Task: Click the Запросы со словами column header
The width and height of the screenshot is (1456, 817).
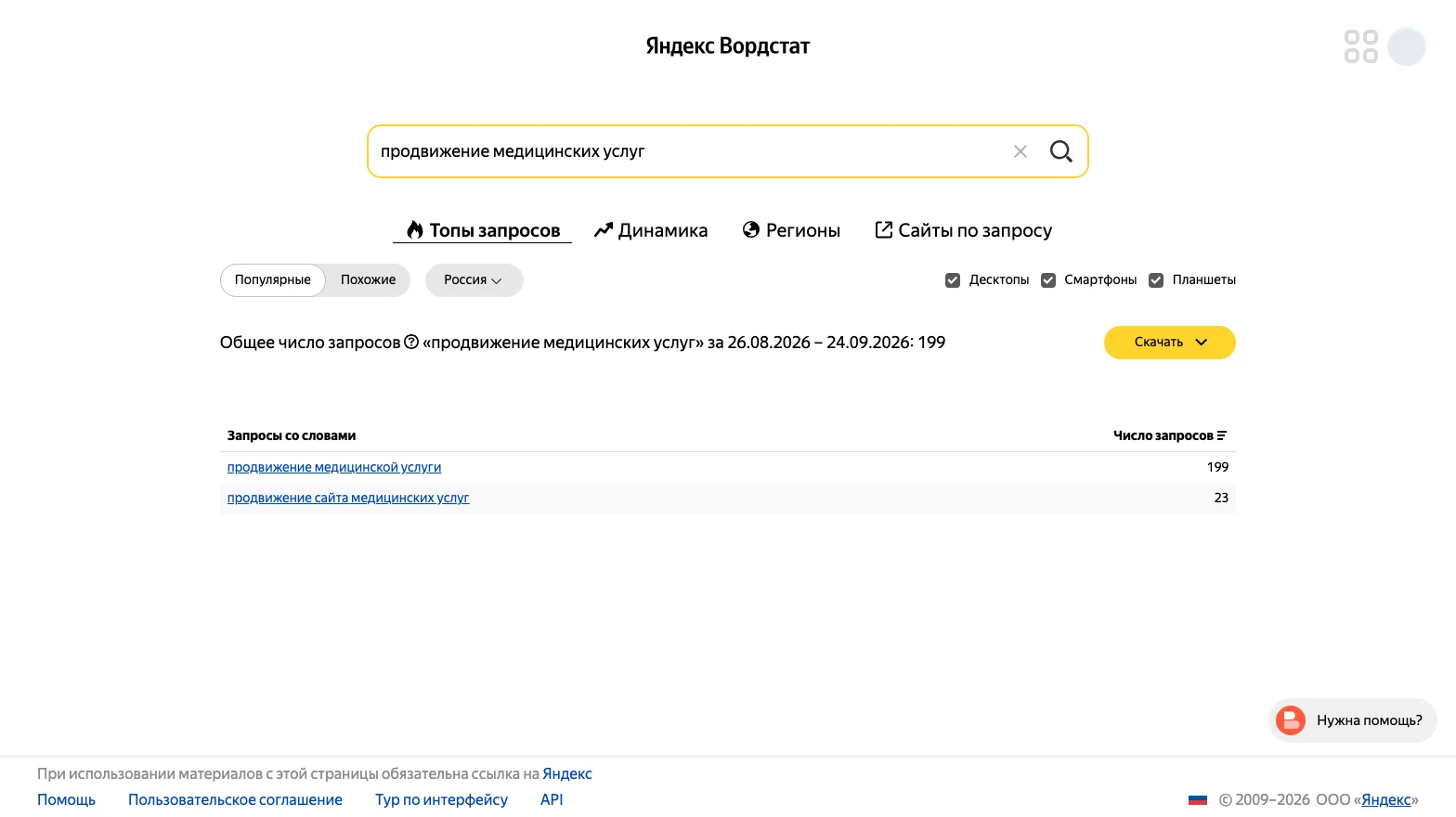Action: point(292,435)
